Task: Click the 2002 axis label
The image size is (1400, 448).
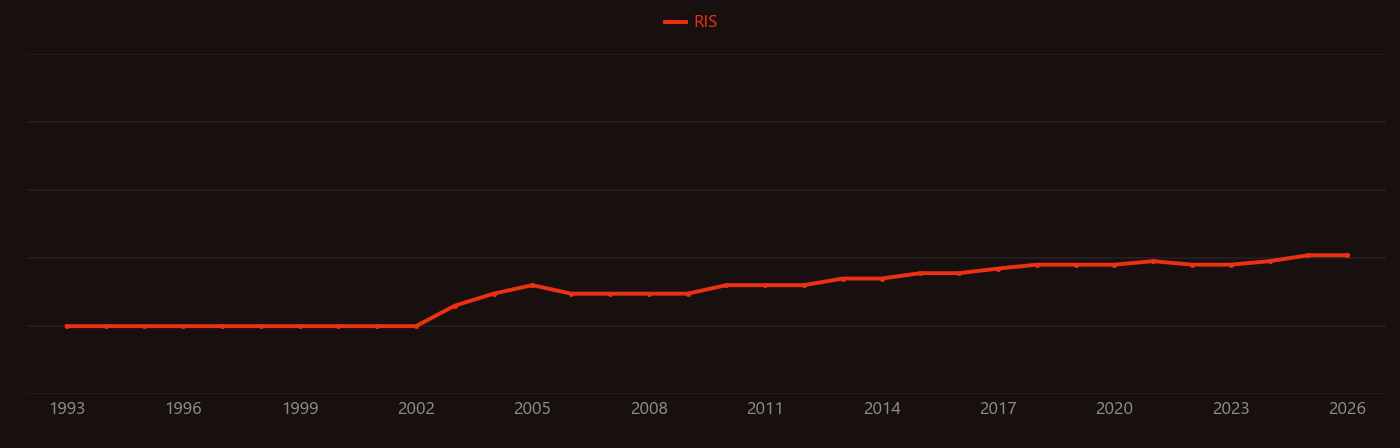Action: tap(416, 409)
